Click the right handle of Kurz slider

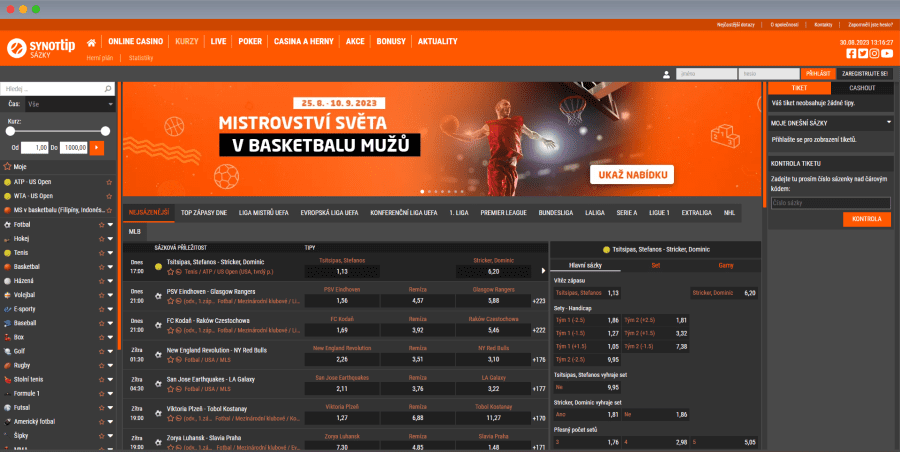click(x=106, y=131)
